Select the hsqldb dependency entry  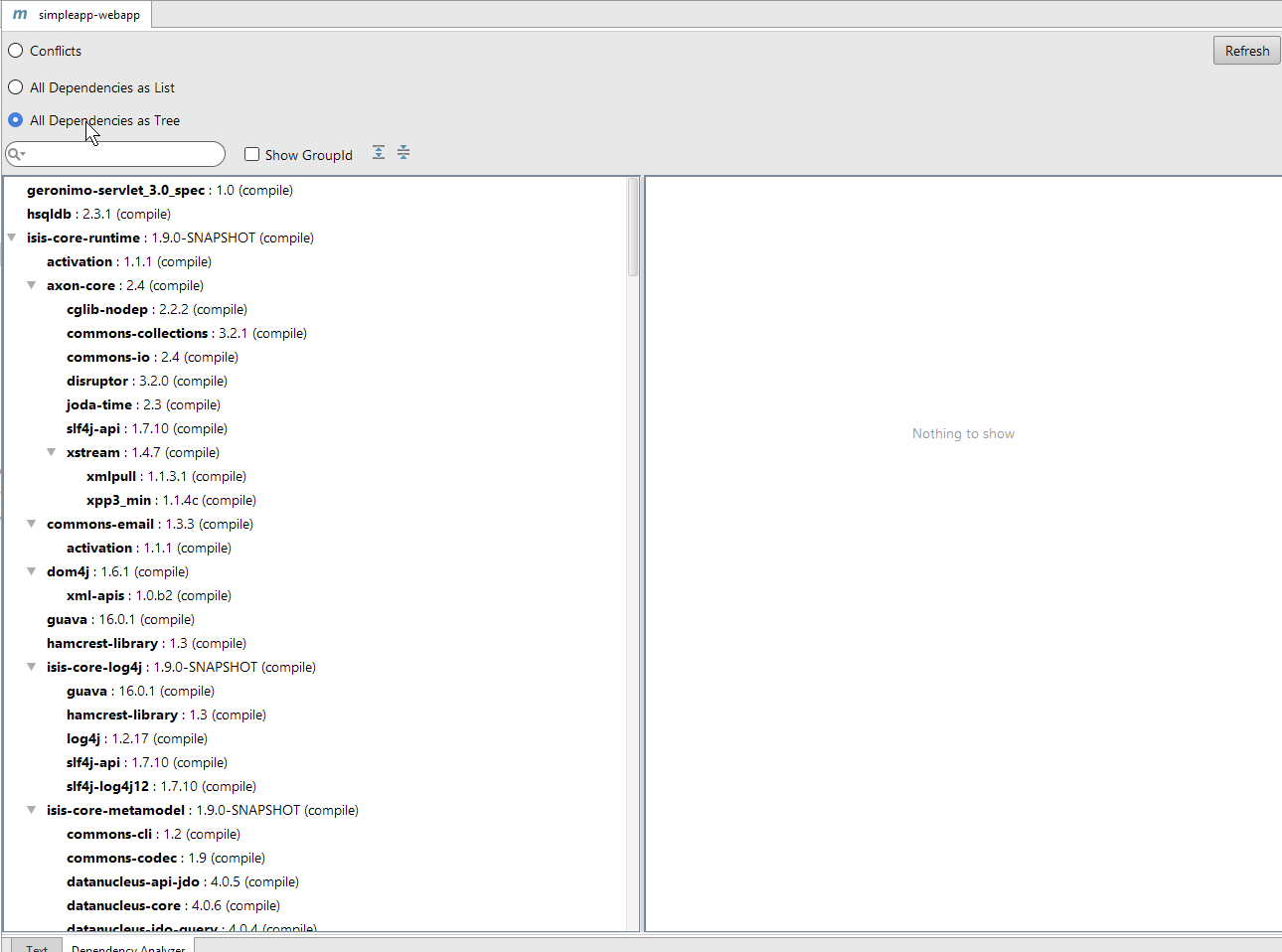[50, 214]
